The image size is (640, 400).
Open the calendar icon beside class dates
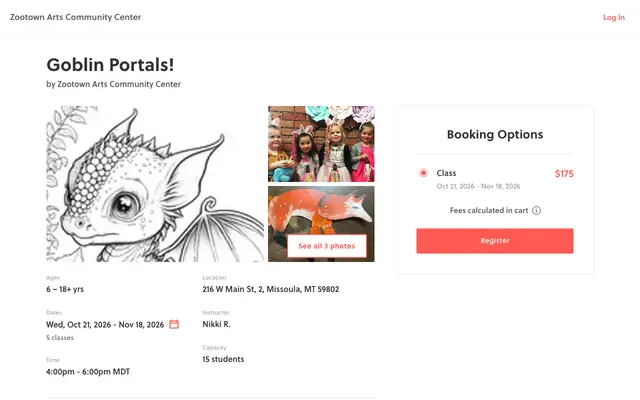pos(174,324)
